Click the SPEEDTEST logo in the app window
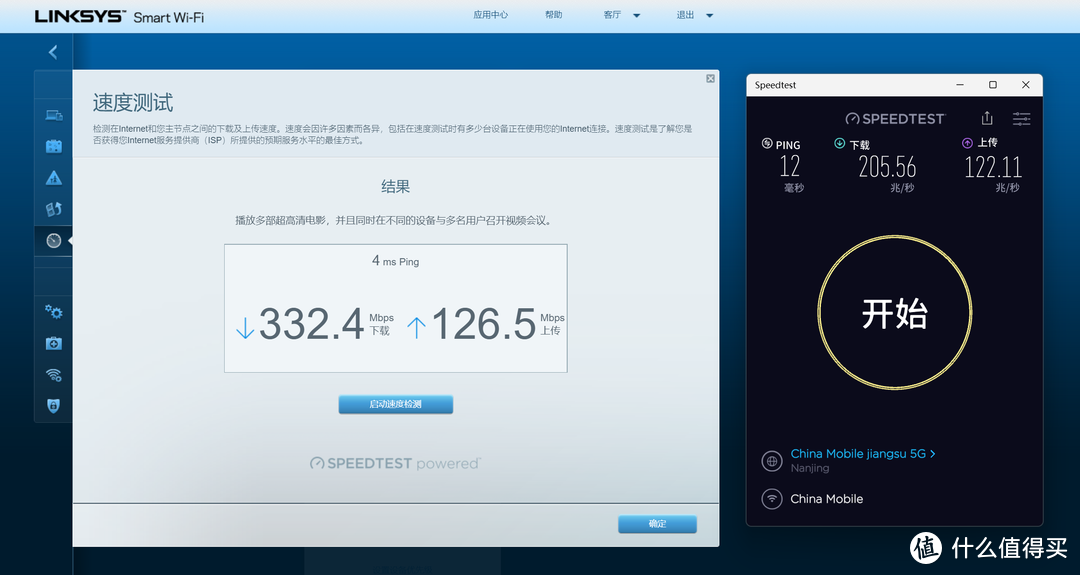 (895, 118)
